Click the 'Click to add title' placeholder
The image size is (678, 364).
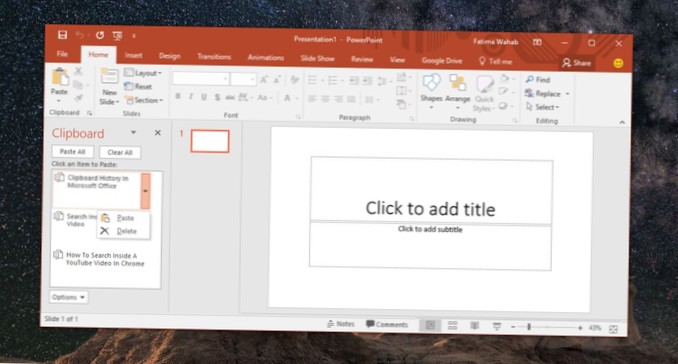click(x=431, y=190)
